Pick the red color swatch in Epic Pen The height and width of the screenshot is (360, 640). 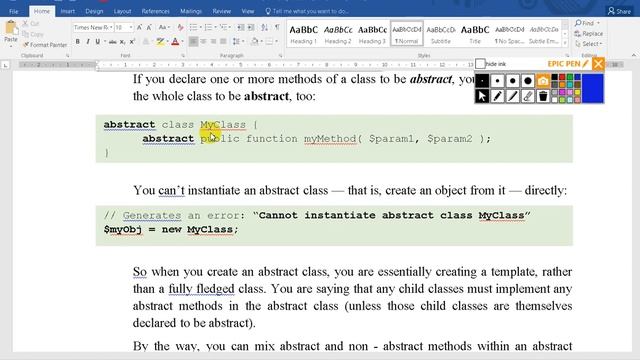[562, 77]
